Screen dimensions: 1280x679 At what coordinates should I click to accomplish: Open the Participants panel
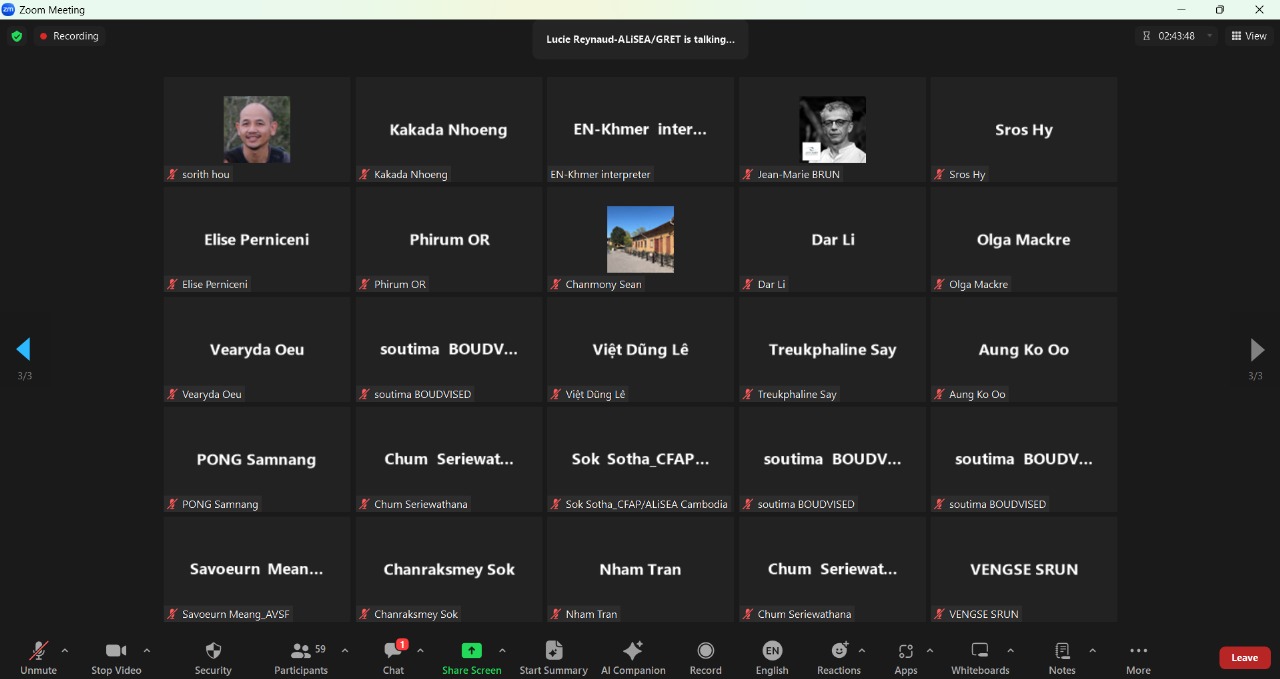pyautogui.click(x=301, y=651)
